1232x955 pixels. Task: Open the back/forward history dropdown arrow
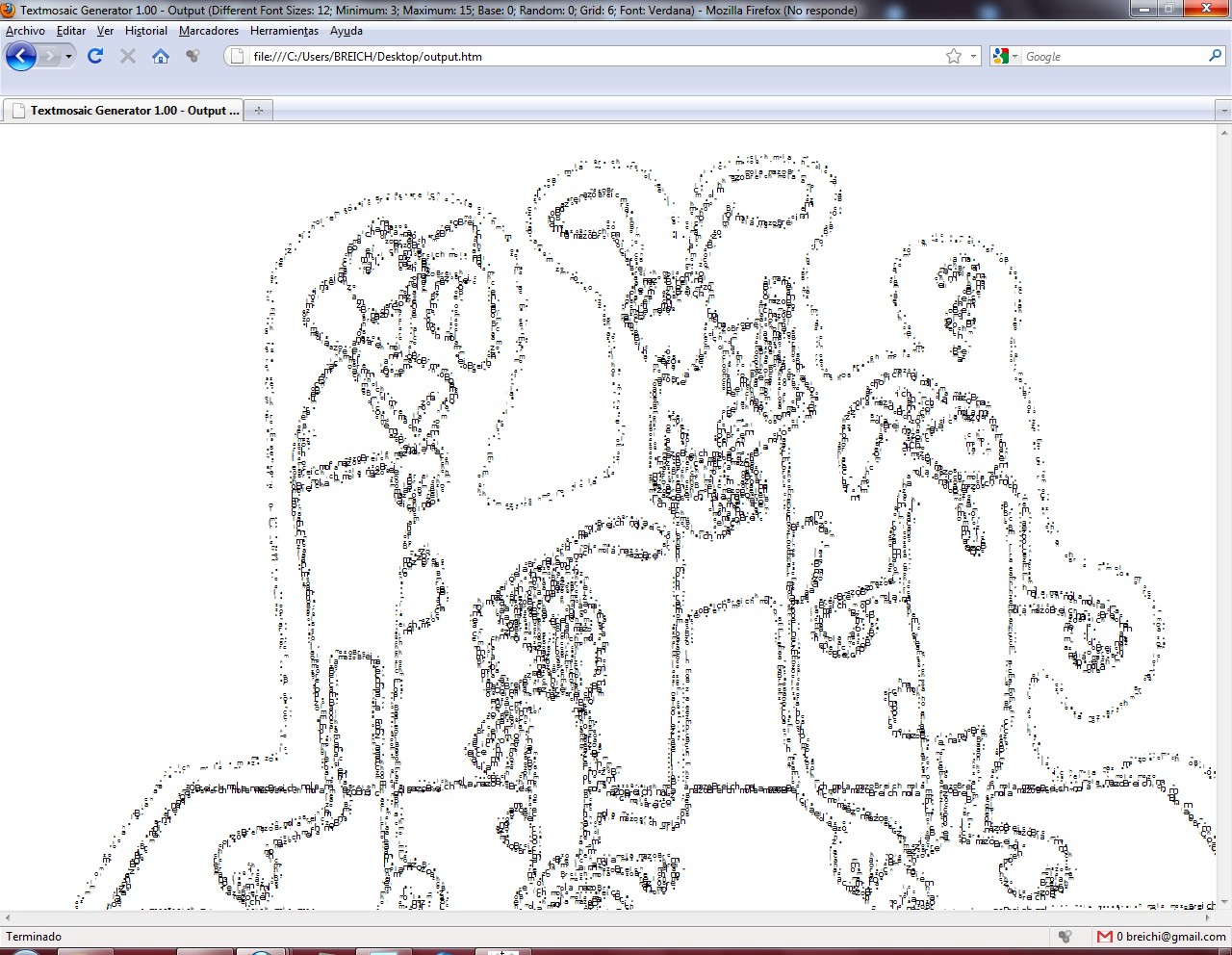[x=68, y=57]
